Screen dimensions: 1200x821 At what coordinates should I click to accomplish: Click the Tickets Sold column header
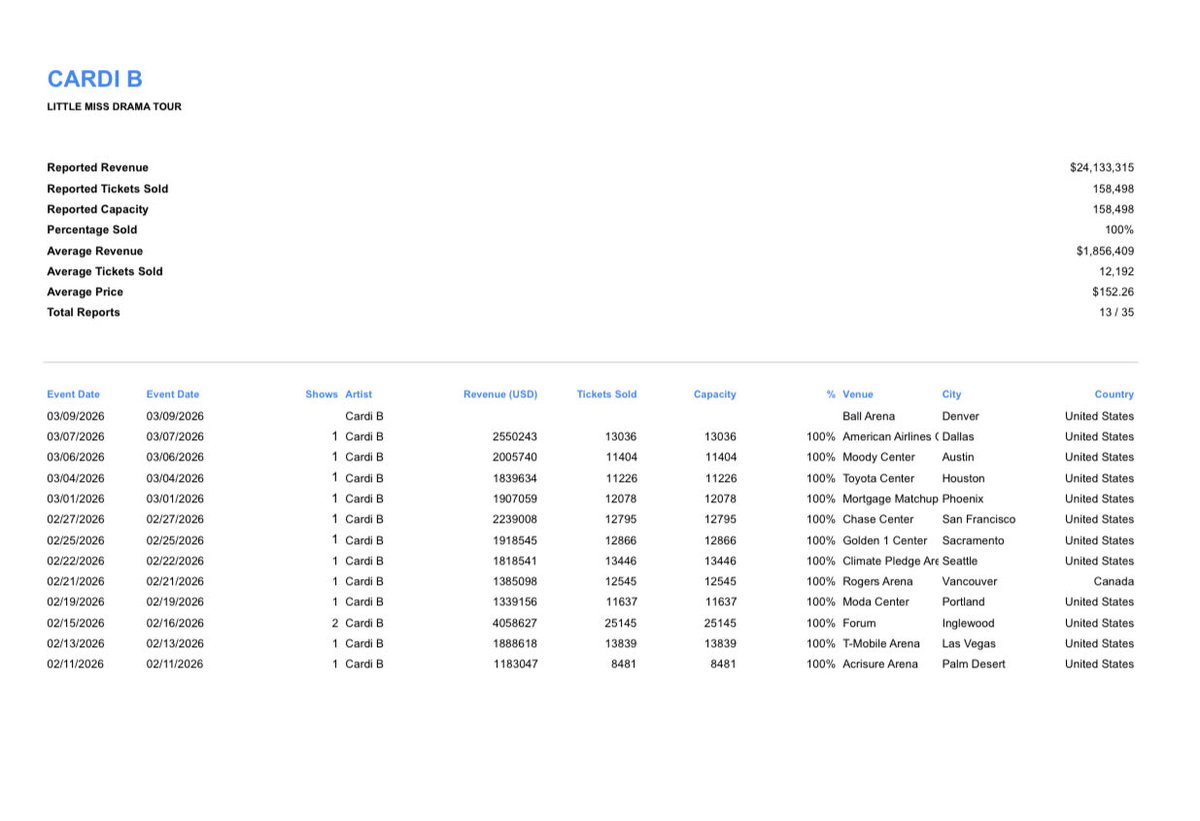pos(606,394)
